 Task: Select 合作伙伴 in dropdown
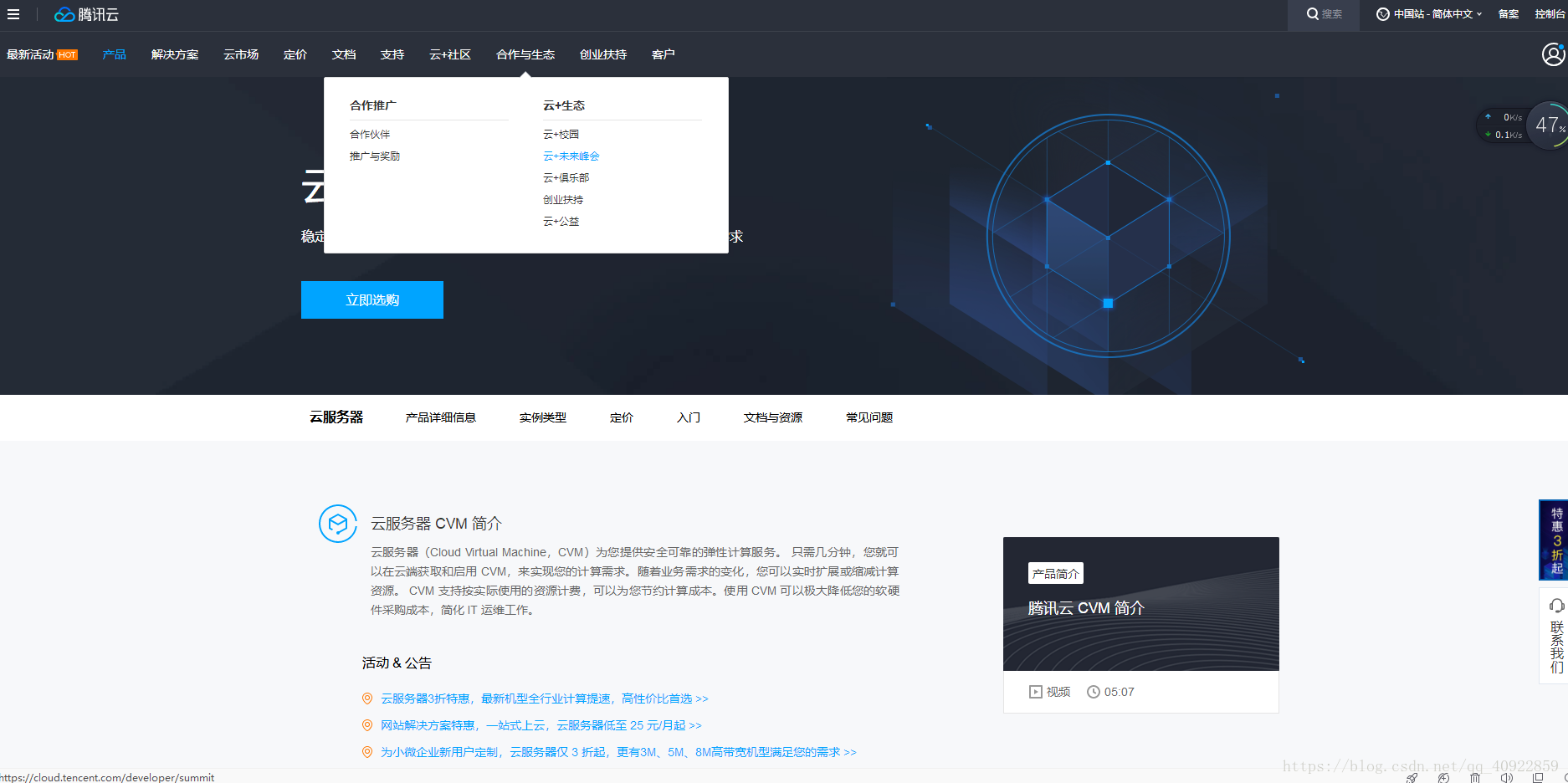tap(370, 134)
